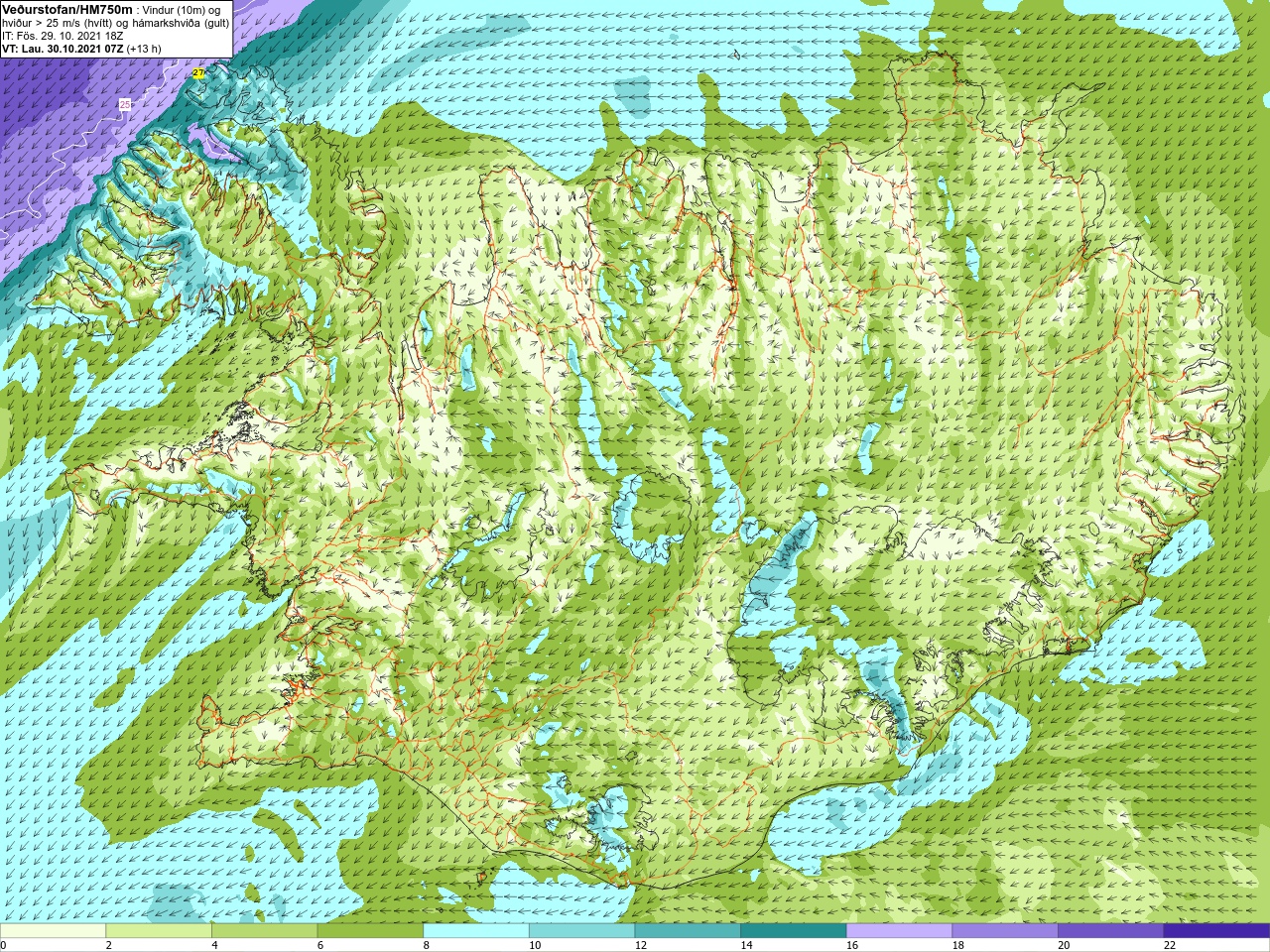Click the legend scale label '6'

(x=320, y=945)
